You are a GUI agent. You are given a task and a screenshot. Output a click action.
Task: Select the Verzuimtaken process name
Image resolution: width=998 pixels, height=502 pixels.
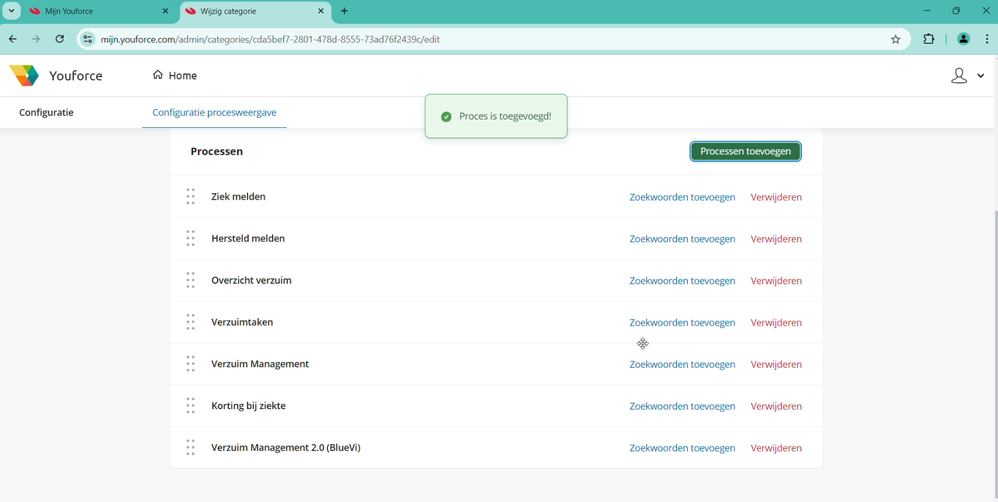coord(242,322)
